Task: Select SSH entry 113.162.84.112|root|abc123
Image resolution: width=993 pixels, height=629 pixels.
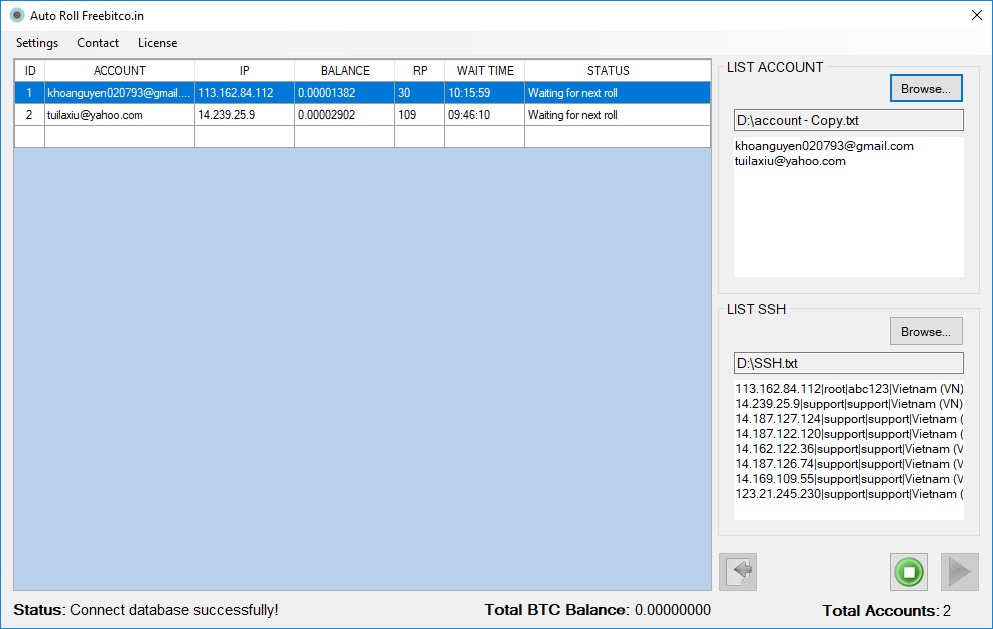Action: 849,389
